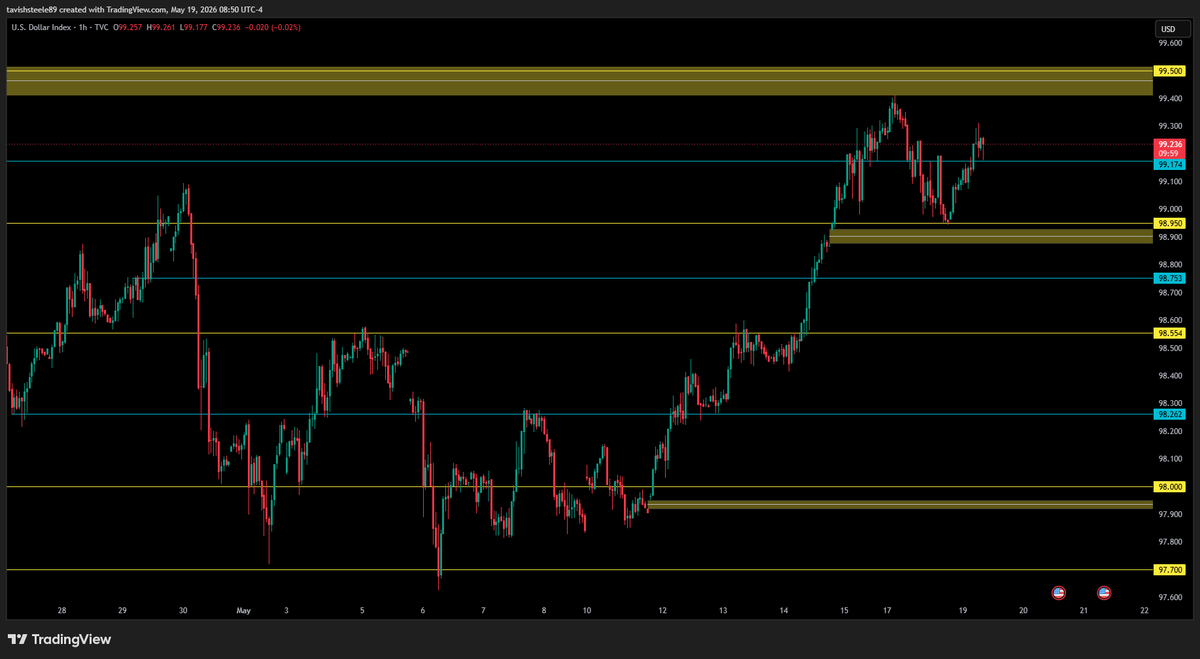Select the large yellow zone near 99.500

[579, 81]
